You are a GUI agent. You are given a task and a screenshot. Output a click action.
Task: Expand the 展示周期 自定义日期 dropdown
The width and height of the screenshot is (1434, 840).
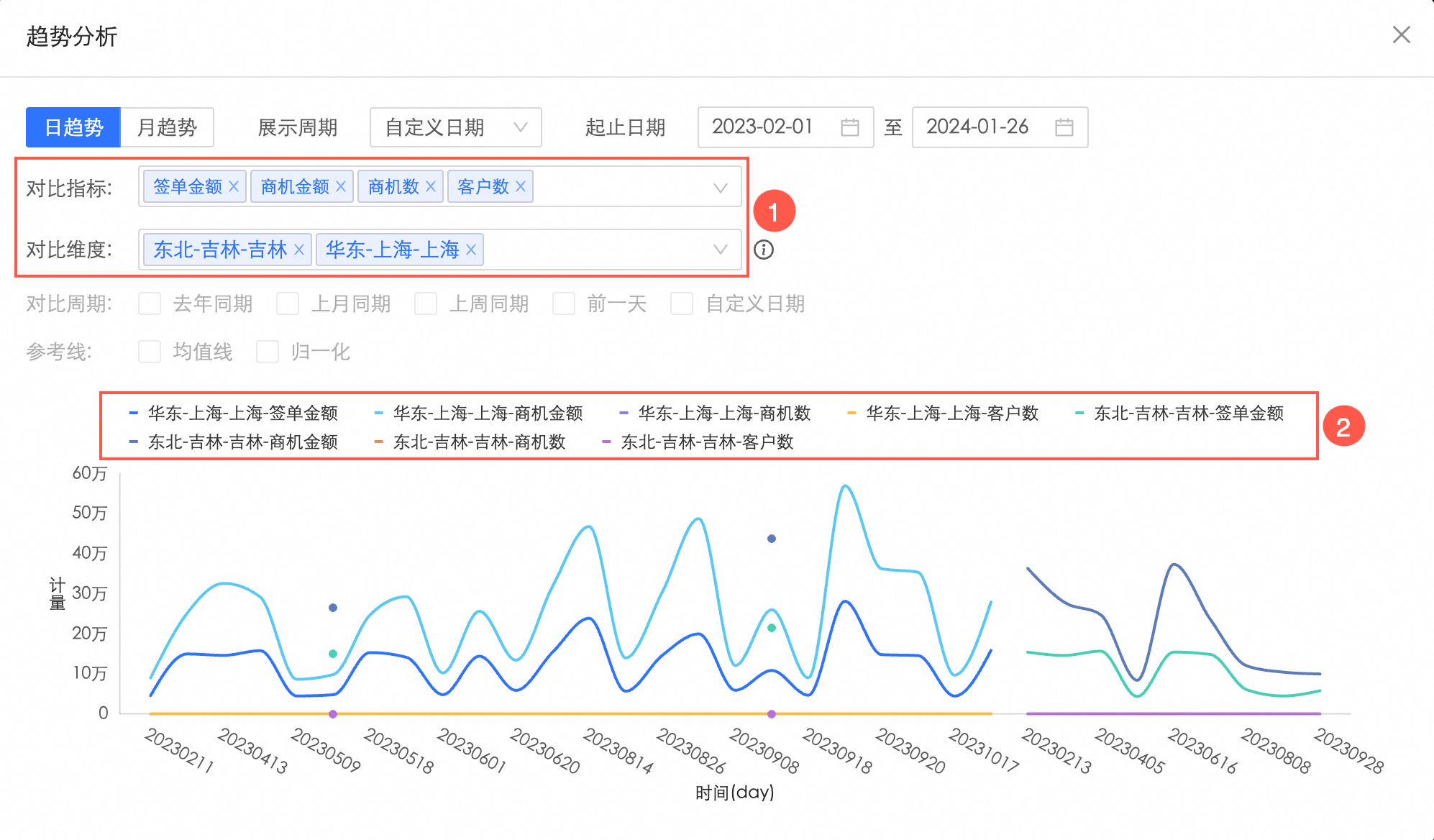click(x=455, y=127)
